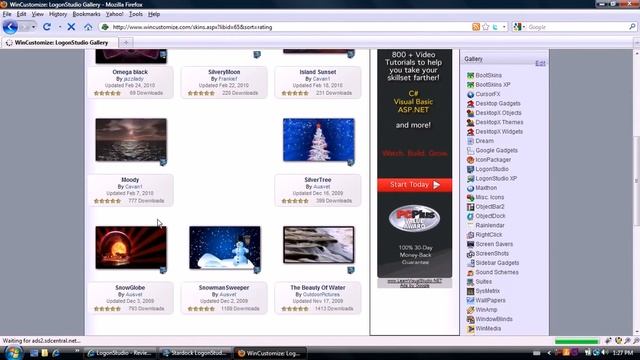Switch to Stardock LogonStudio taskbar window
This screenshot has height=360, width=640.
[195, 353]
